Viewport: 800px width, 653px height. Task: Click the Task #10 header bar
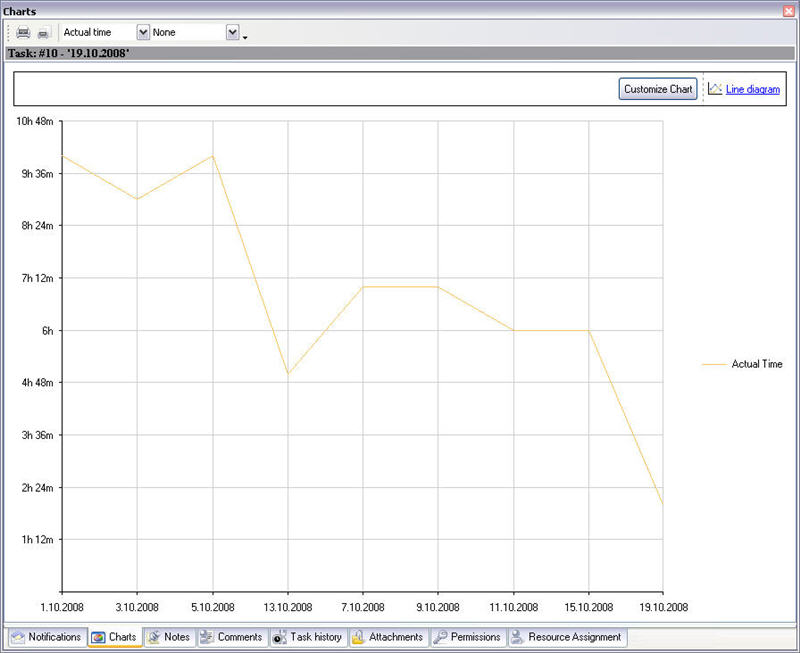click(399, 53)
